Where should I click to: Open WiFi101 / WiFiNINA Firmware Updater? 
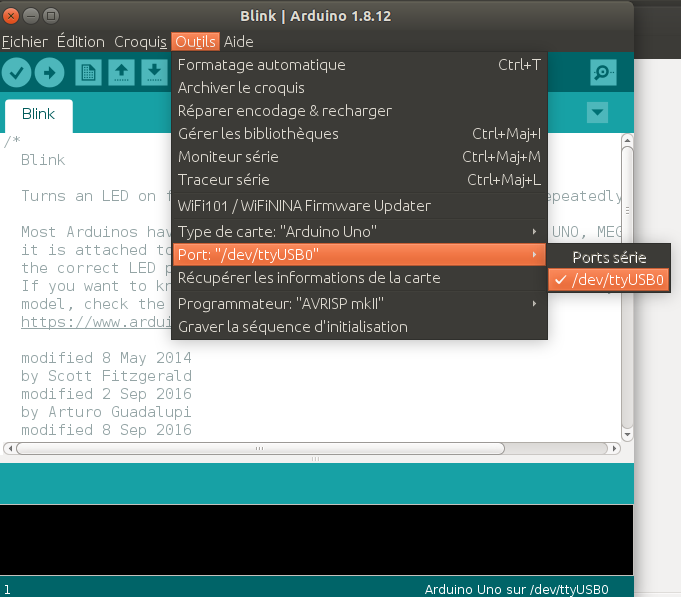tap(359, 206)
